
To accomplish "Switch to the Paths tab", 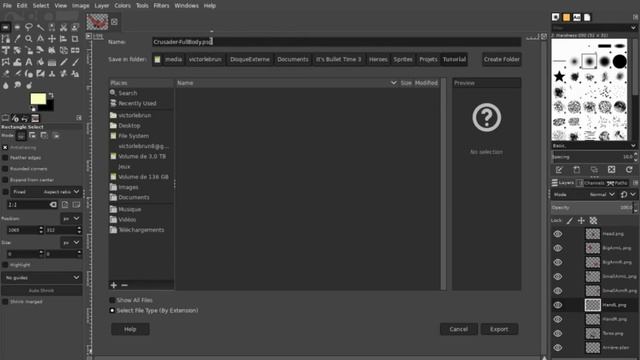I will point(618,183).
